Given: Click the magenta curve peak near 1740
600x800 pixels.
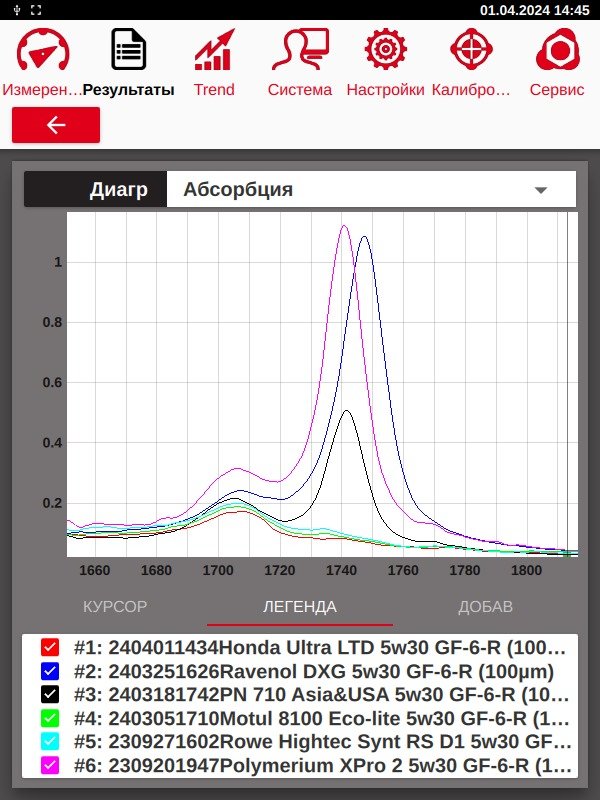Looking at the screenshot, I should 344,226.
